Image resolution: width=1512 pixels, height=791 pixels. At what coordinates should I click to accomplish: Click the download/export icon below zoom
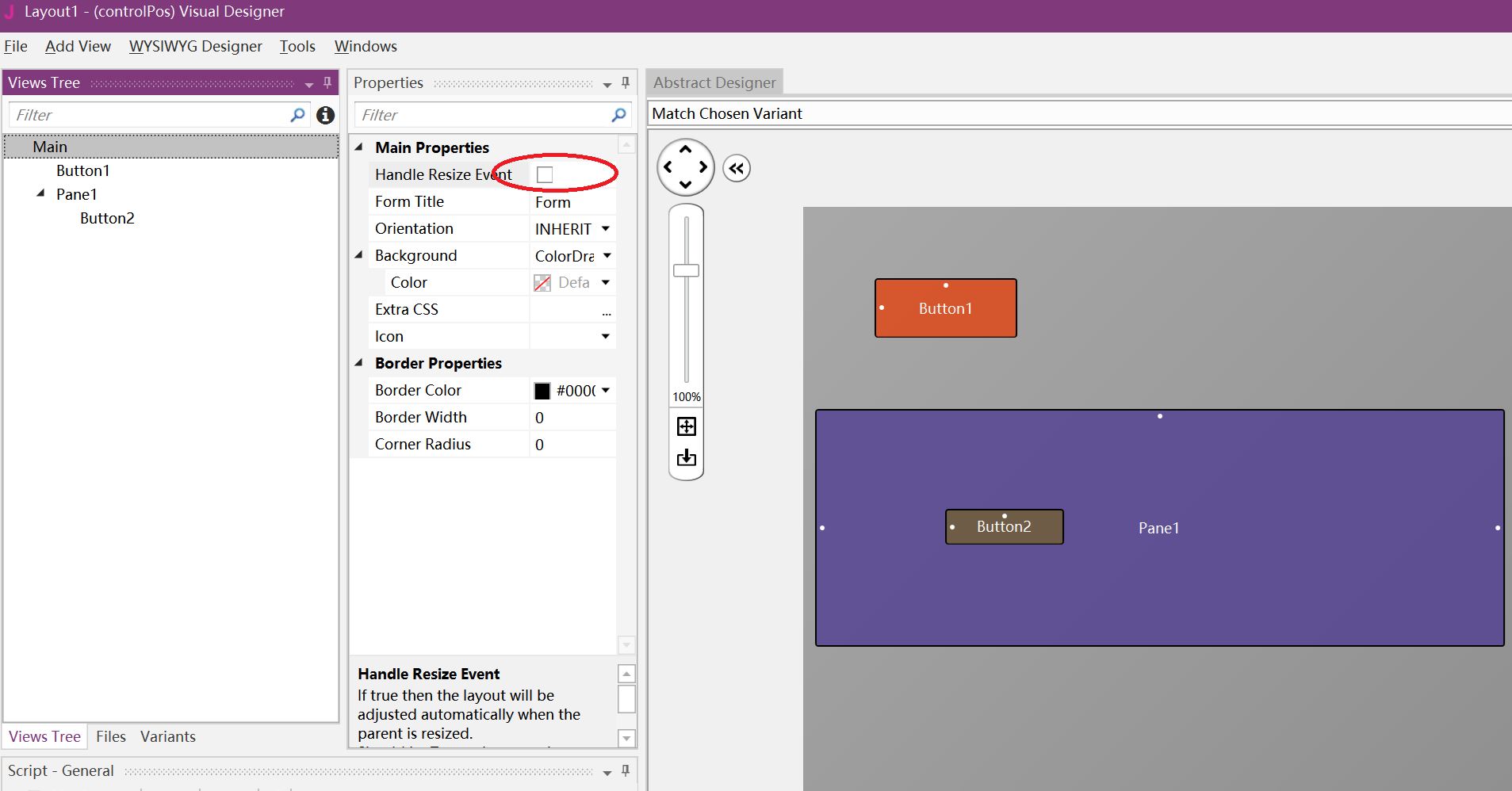click(x=687, y=457)
